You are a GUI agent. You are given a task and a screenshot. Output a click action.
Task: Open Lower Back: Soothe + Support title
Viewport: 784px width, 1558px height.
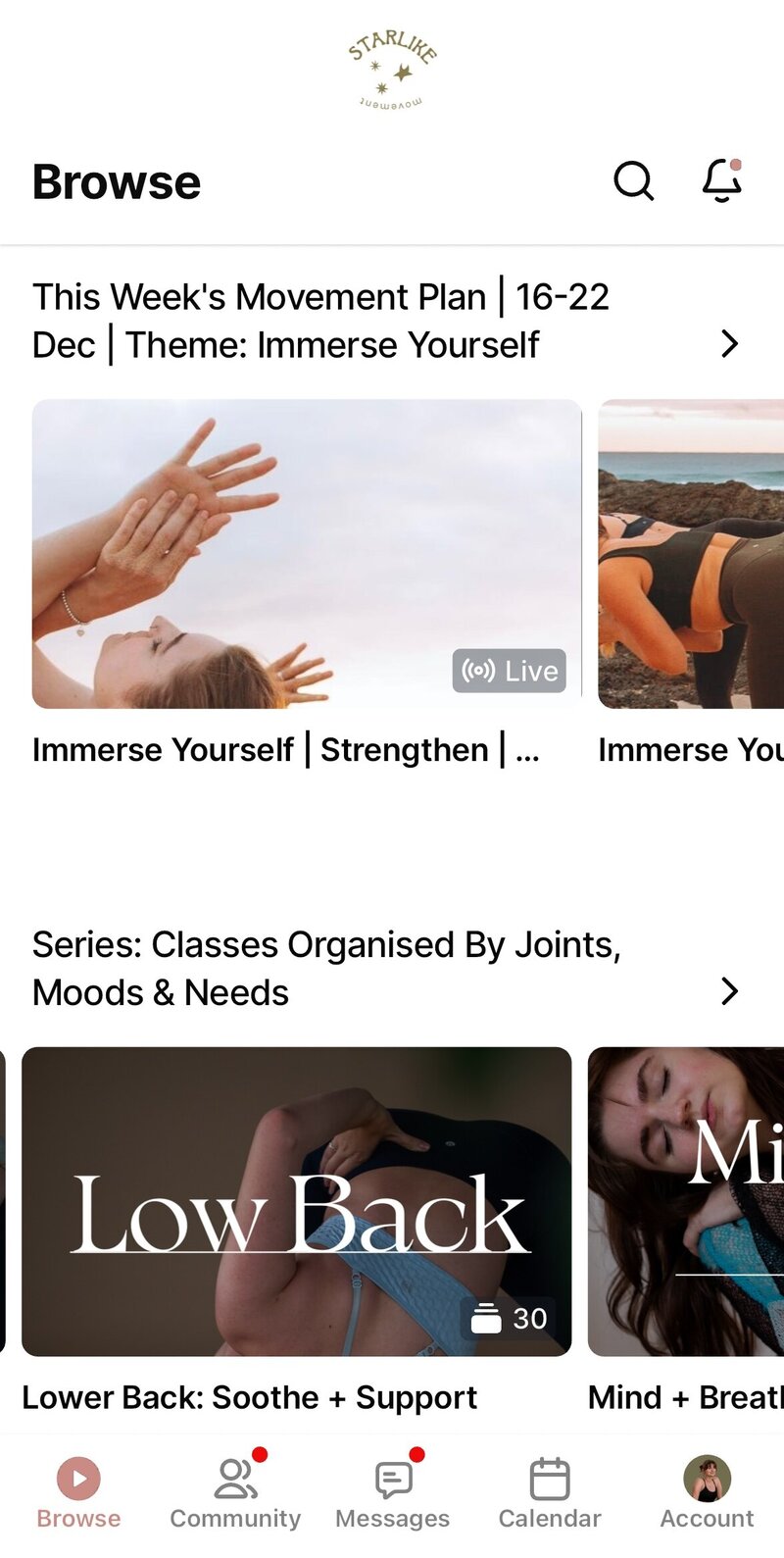tap(249, 1397)
